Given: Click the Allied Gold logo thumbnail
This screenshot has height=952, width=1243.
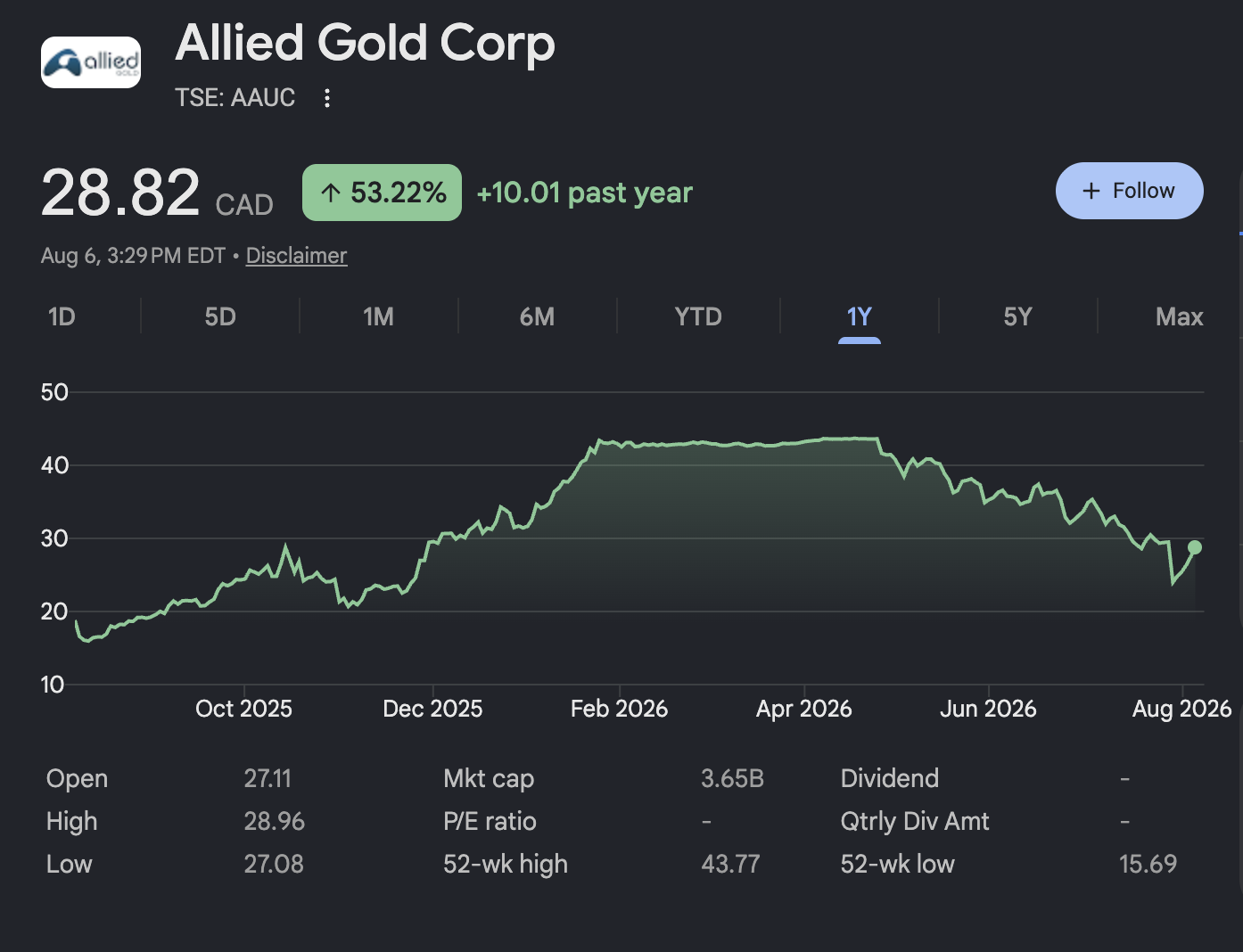Looking at the screenshot, I should pyautogui.click(x=91, y=62).
